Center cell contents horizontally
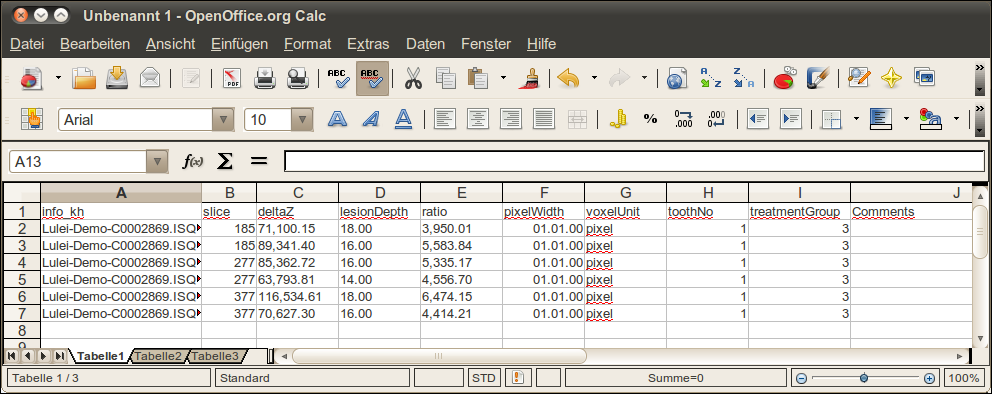 pos(478,119)
